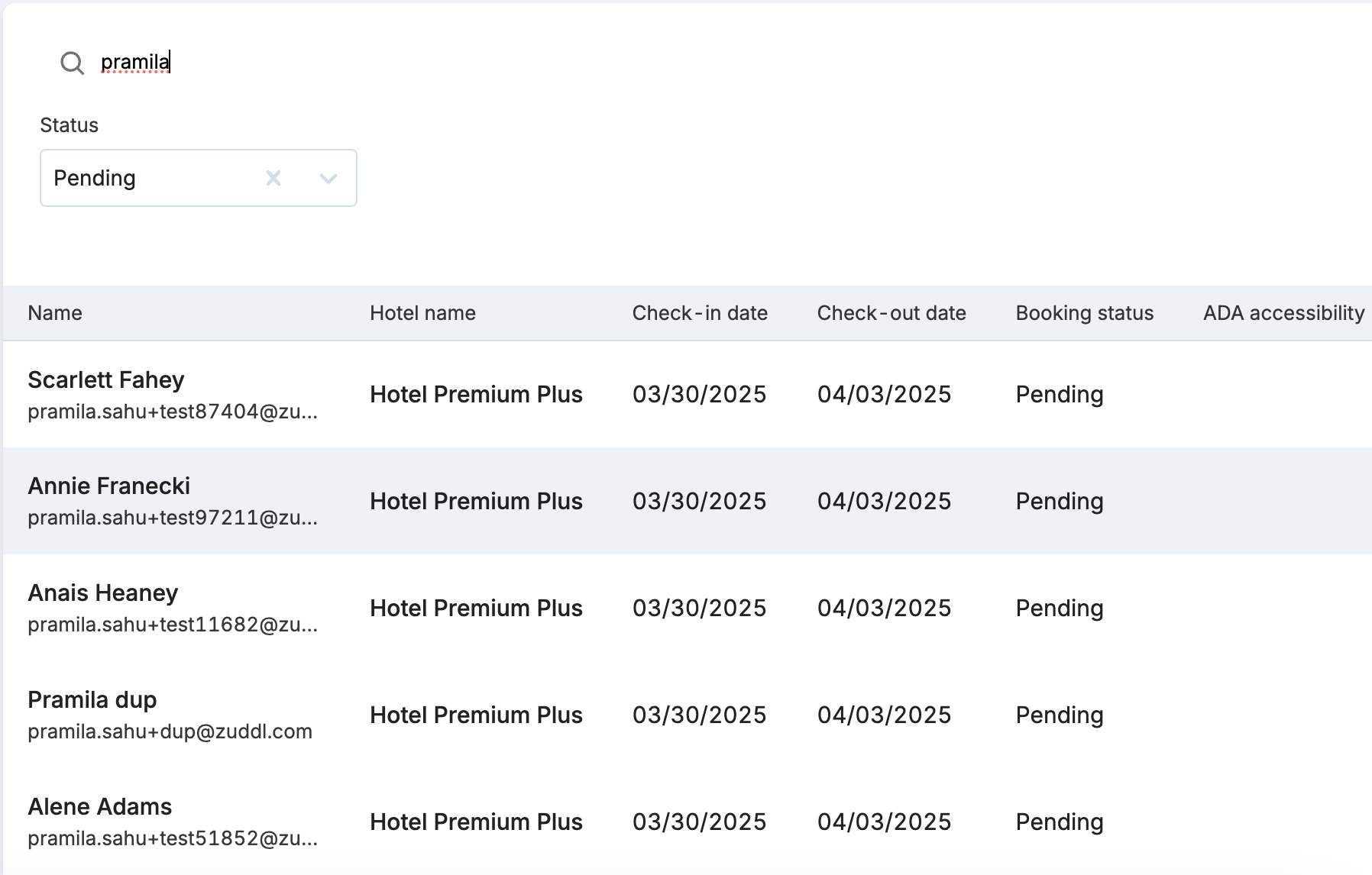1372x875 pixels.
Task: Click the Check-in date column header
Action: pos(700,313)
